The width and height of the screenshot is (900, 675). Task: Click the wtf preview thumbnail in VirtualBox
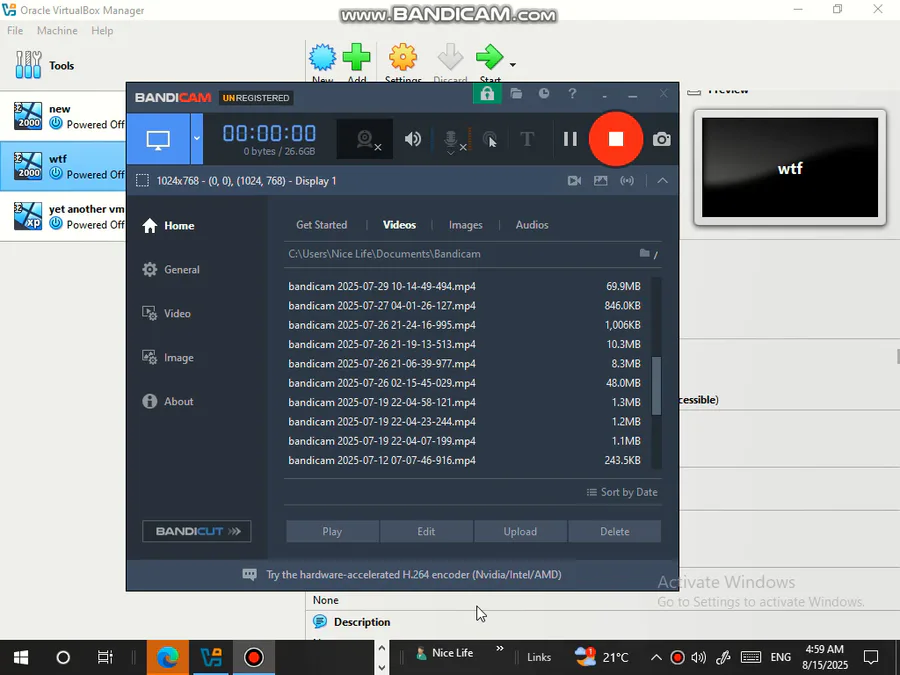pyautogui.click(x=790, y=168)
